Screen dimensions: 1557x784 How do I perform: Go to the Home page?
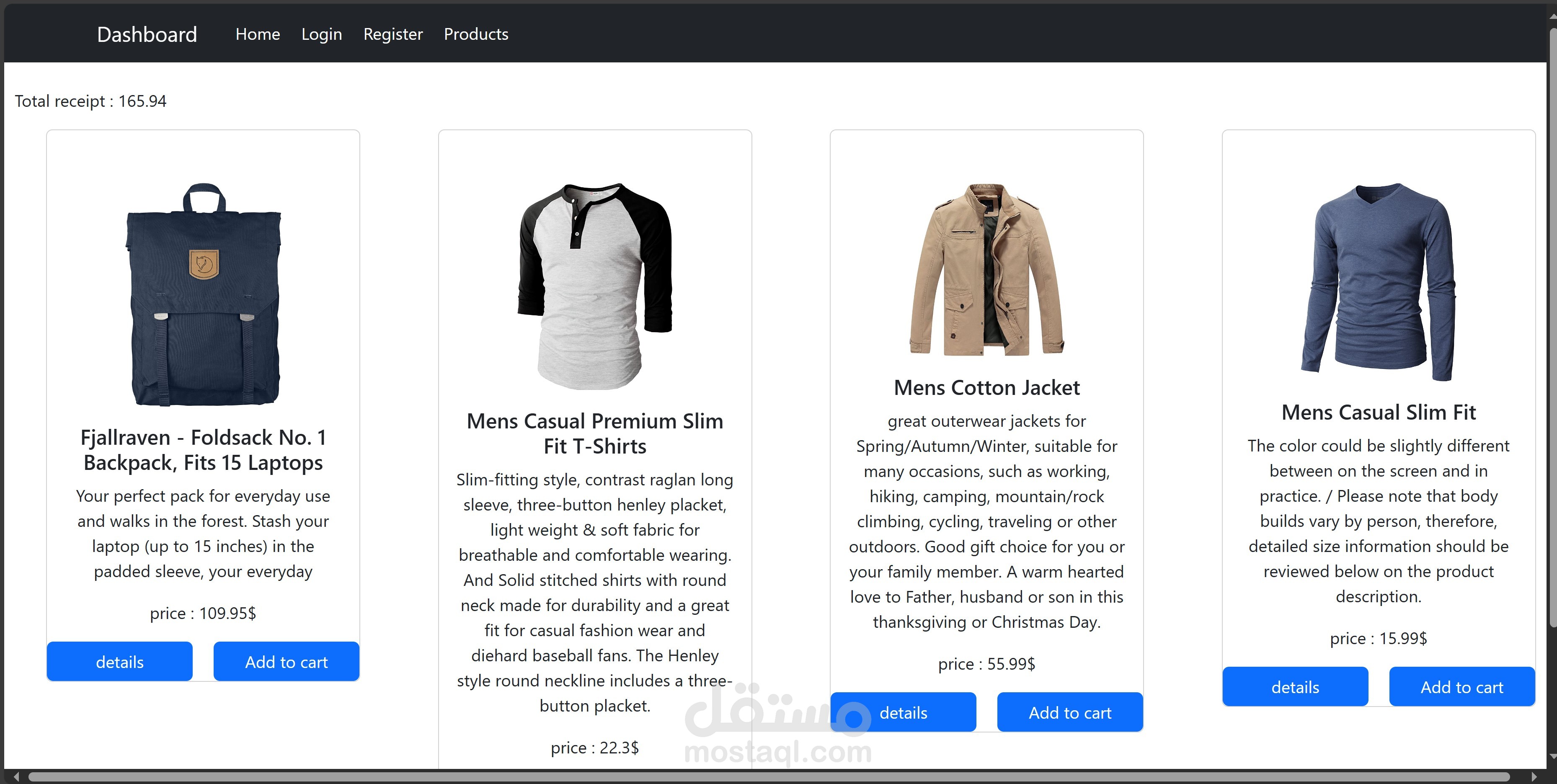[x=258, y=34]
